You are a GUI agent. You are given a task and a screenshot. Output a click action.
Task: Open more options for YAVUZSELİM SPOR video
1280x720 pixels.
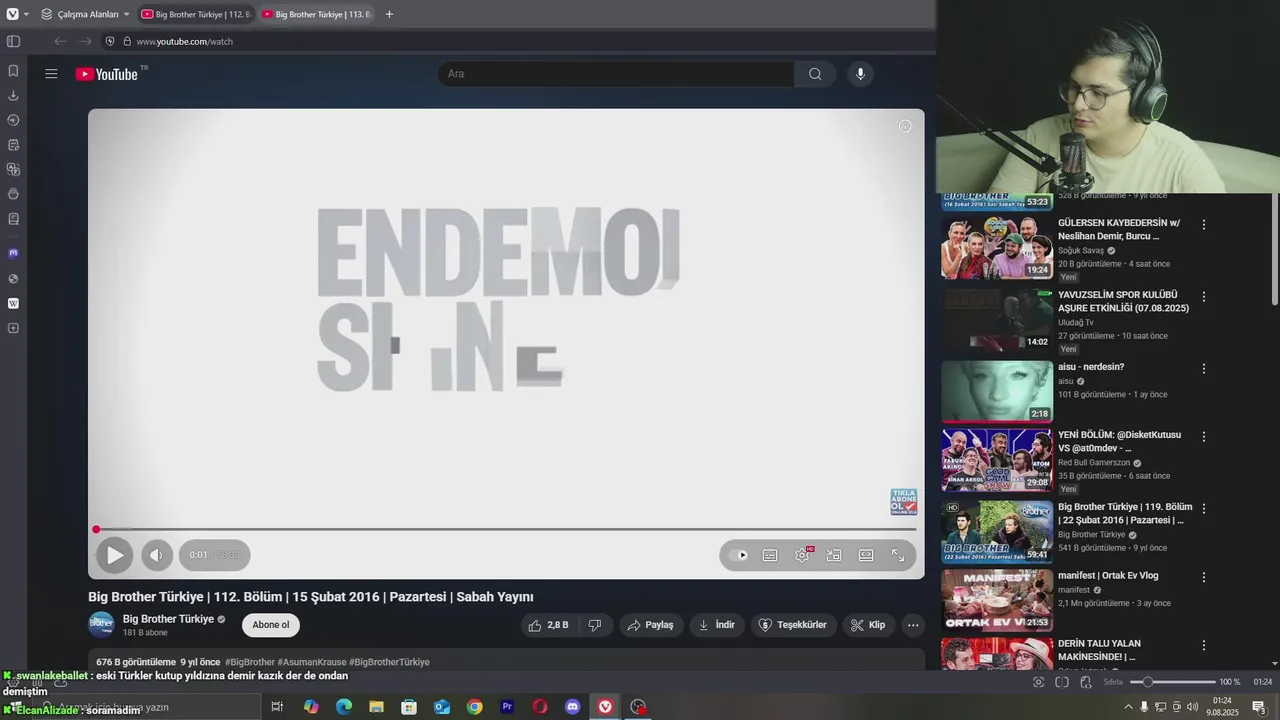point(1204,297)
